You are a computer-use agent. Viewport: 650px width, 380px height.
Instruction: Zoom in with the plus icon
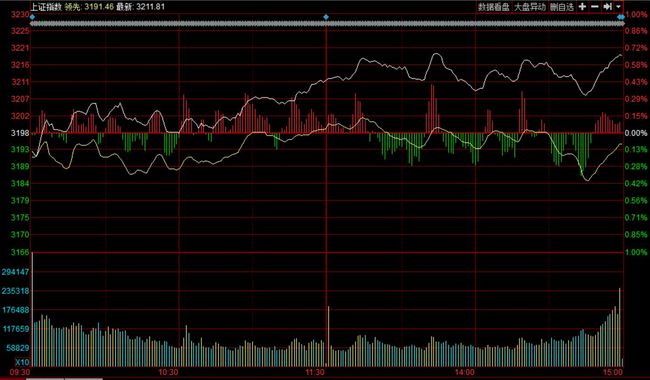click(x=582, y=7)
